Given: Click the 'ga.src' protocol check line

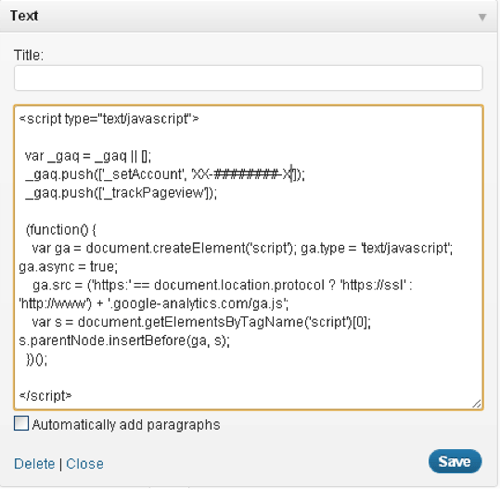Looking at the screenshot, I should click(222, 285).
